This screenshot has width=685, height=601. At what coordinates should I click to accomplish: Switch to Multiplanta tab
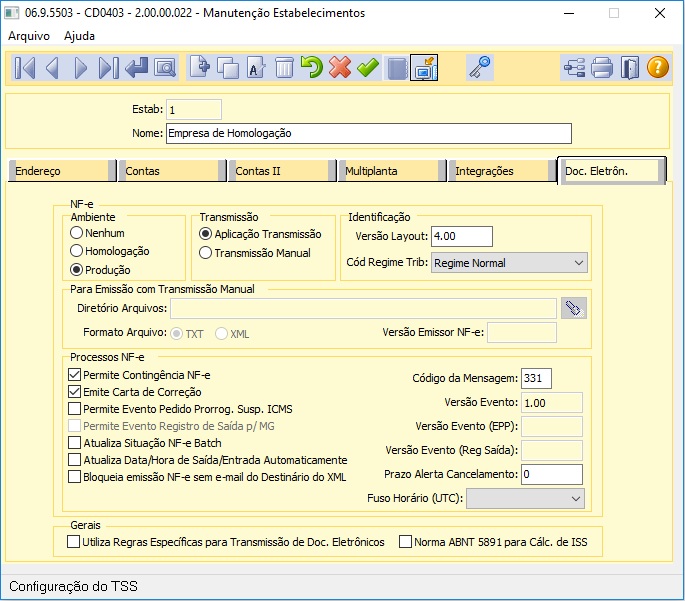click(x=392, y=171)
